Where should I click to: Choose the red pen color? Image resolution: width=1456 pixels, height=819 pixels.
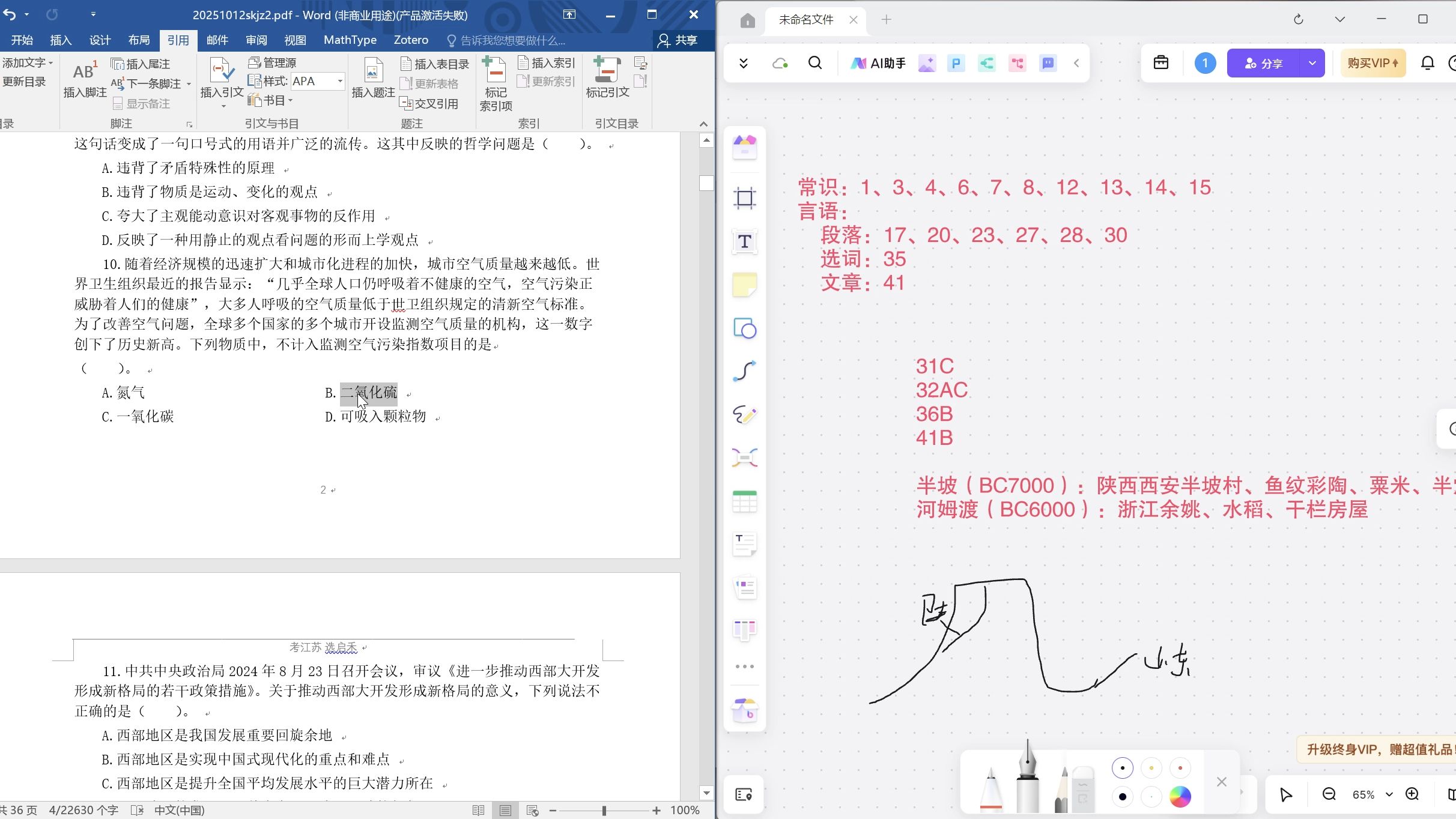[x=1180, y=768]
